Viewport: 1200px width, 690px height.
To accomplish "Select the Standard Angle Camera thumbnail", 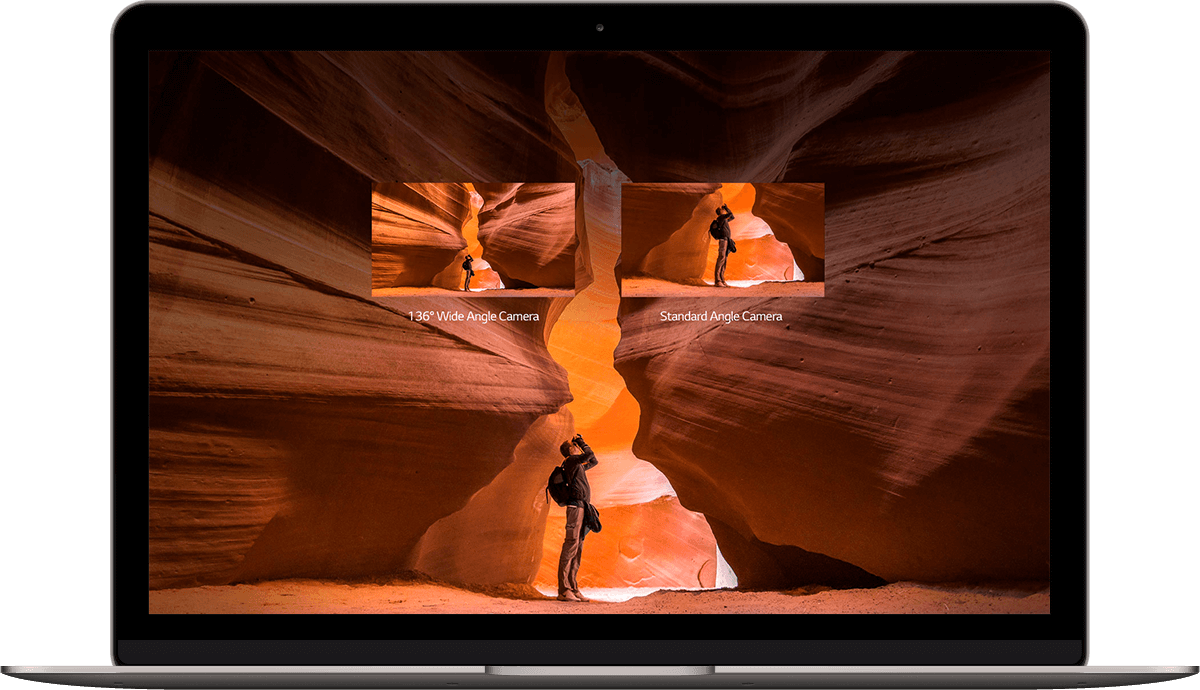I will (722, 239).
